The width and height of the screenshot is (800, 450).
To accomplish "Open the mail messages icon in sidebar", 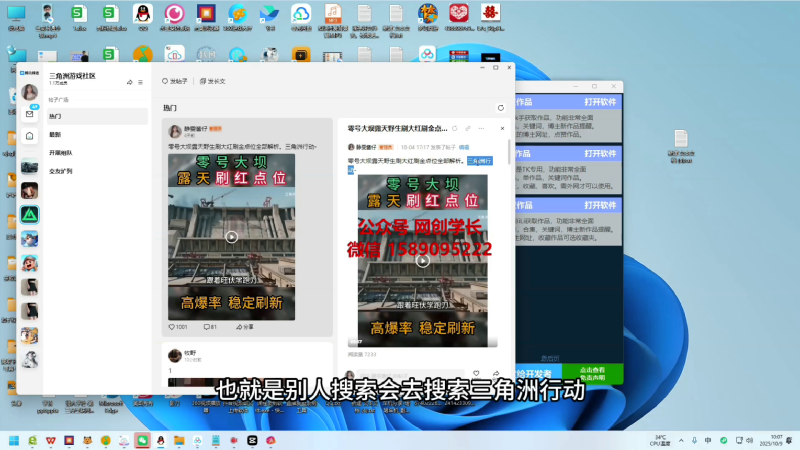I will click(x=30, y=114).
